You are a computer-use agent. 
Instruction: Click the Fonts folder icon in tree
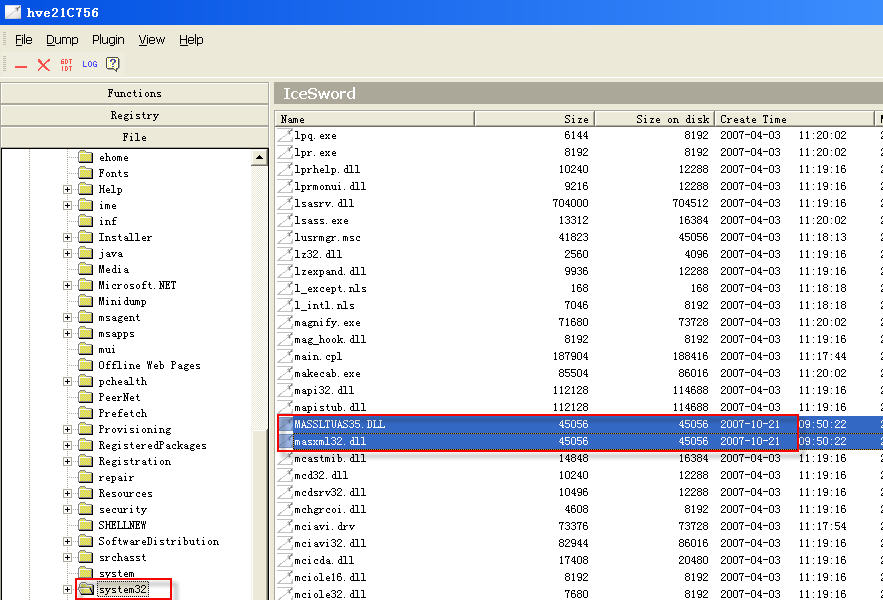point(86,173)
